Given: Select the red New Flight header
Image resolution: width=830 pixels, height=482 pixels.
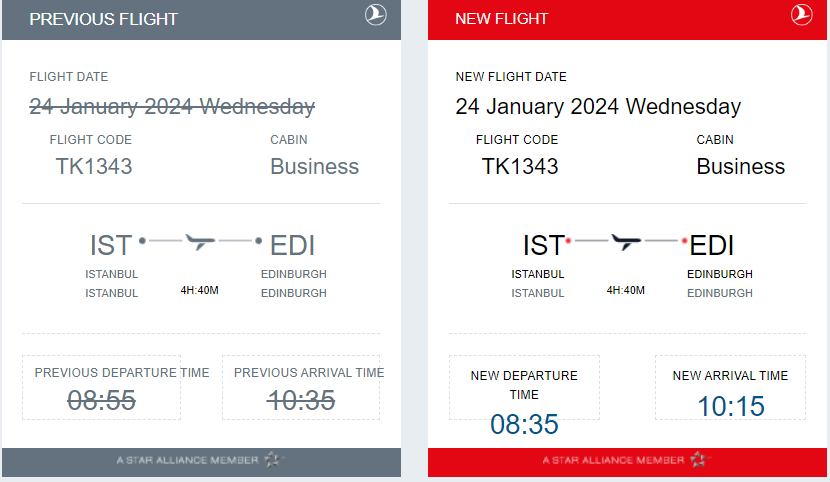Looking at the screenshot, I should [502, 19].
